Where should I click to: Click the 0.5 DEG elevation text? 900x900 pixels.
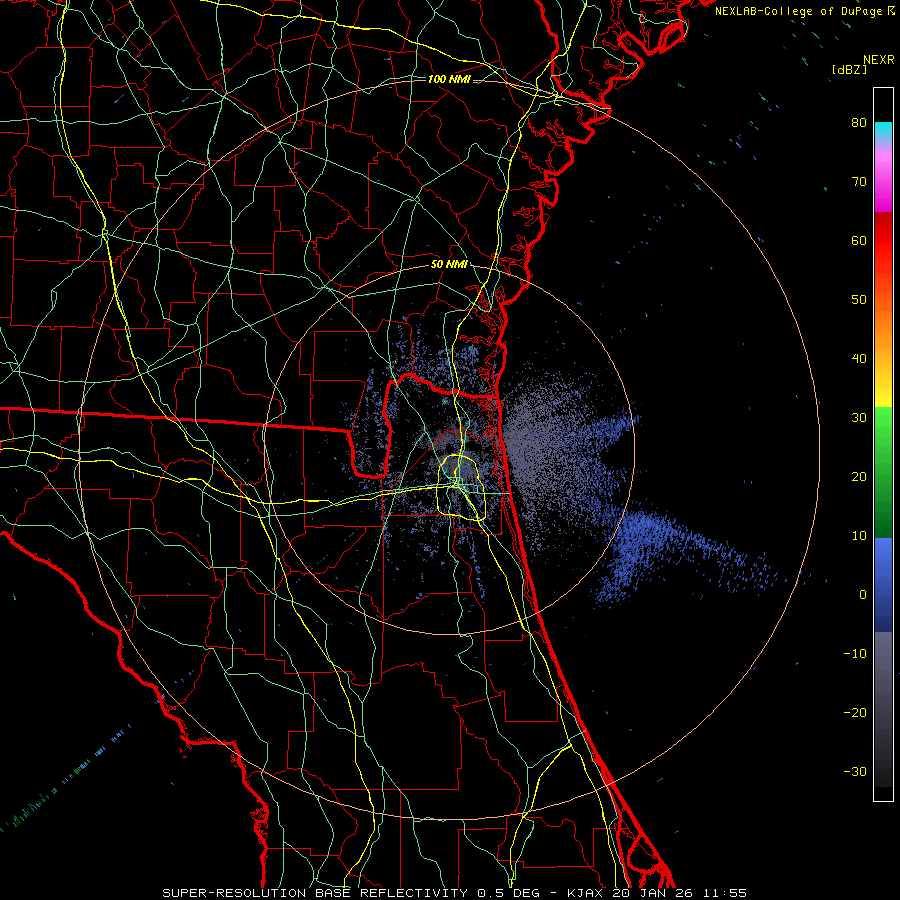tap(509, 893)
